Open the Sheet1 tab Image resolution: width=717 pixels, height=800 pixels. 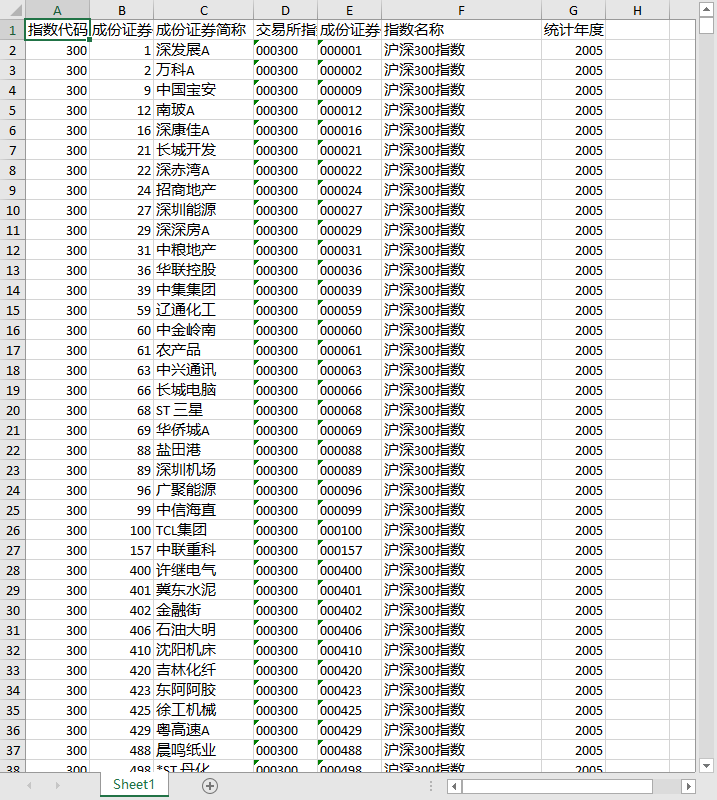click(134, 784)
